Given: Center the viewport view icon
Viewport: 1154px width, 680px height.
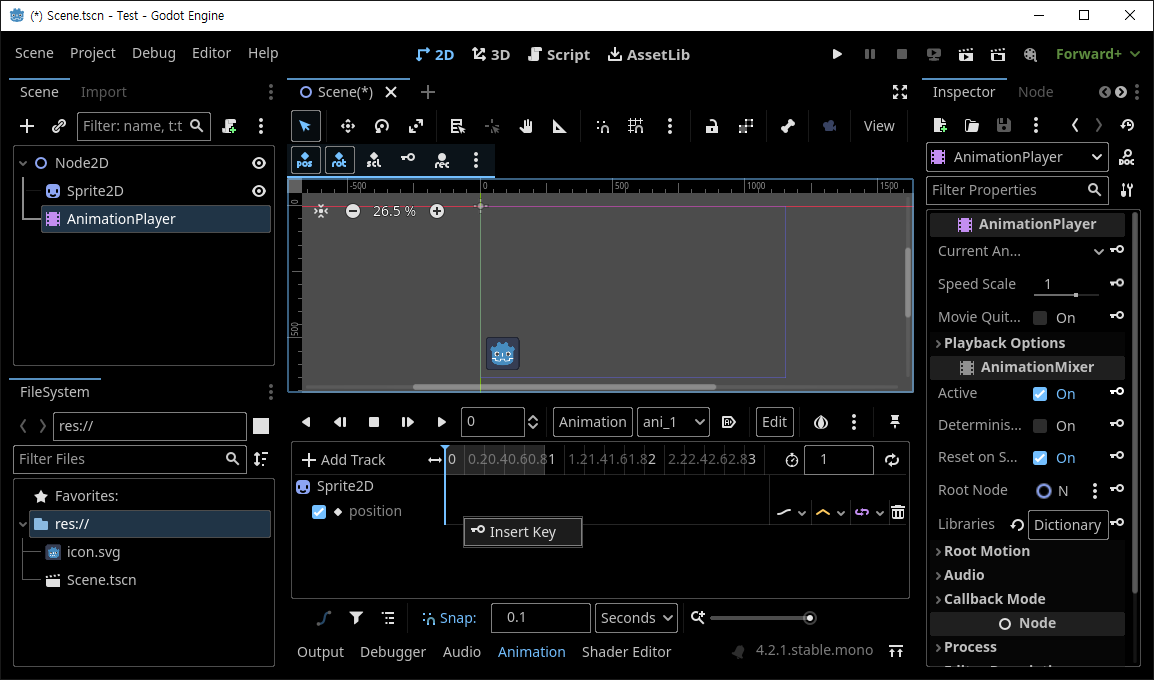Looking at the screenshot, I should [x=321, y=211].
